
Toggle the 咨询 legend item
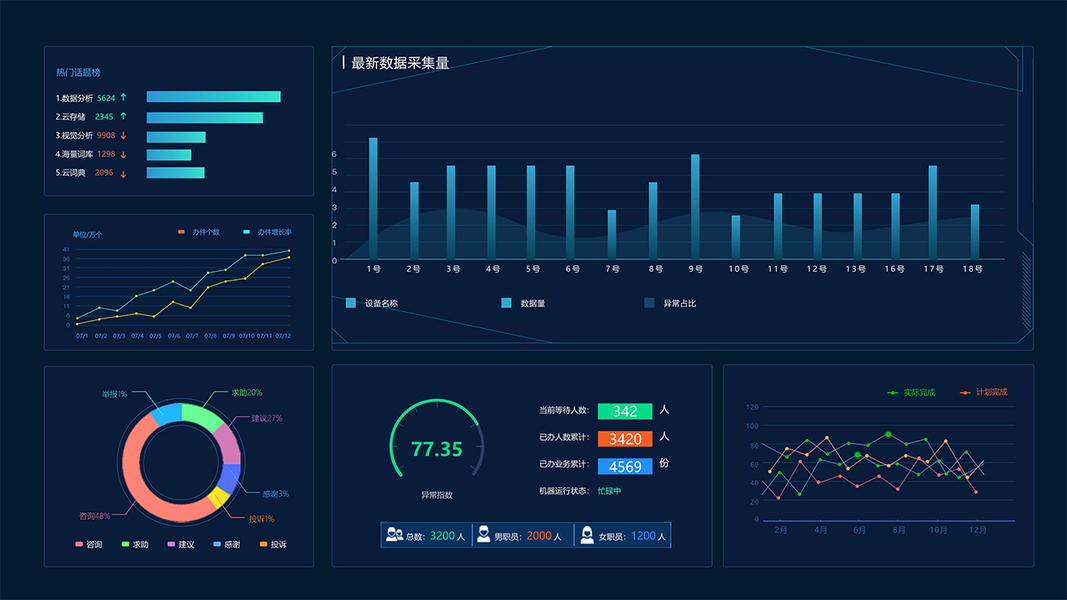click(x=88, y=544)
